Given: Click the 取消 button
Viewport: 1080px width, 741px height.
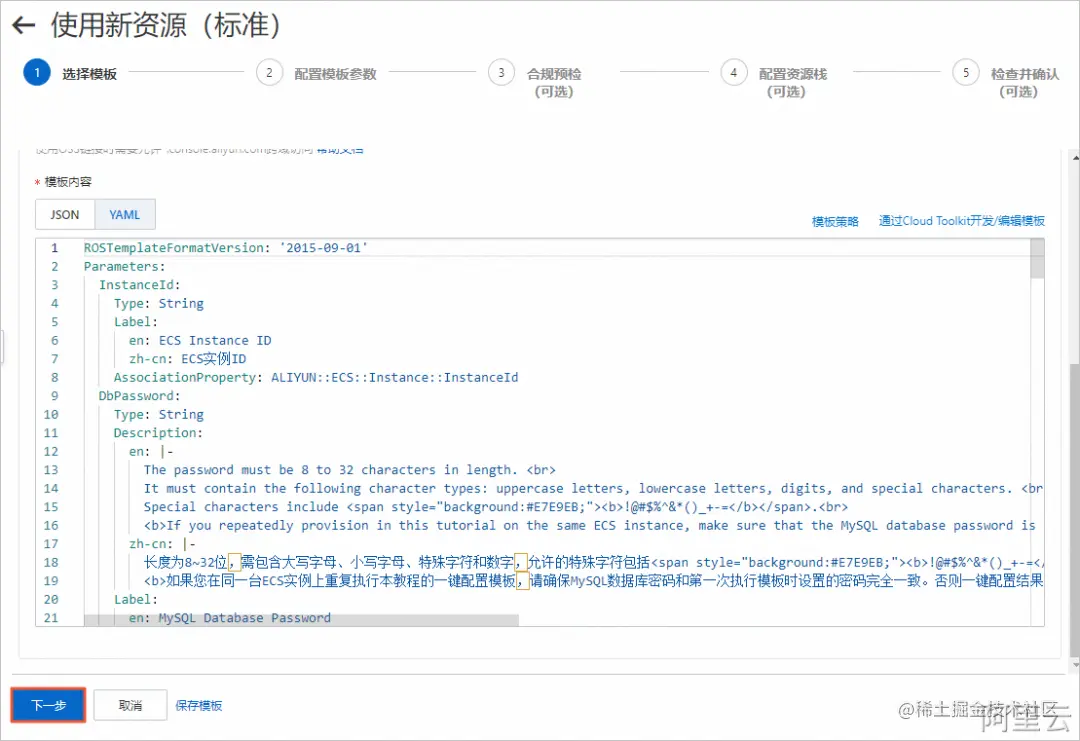Looking at the screenshot, I should point(130,705).
